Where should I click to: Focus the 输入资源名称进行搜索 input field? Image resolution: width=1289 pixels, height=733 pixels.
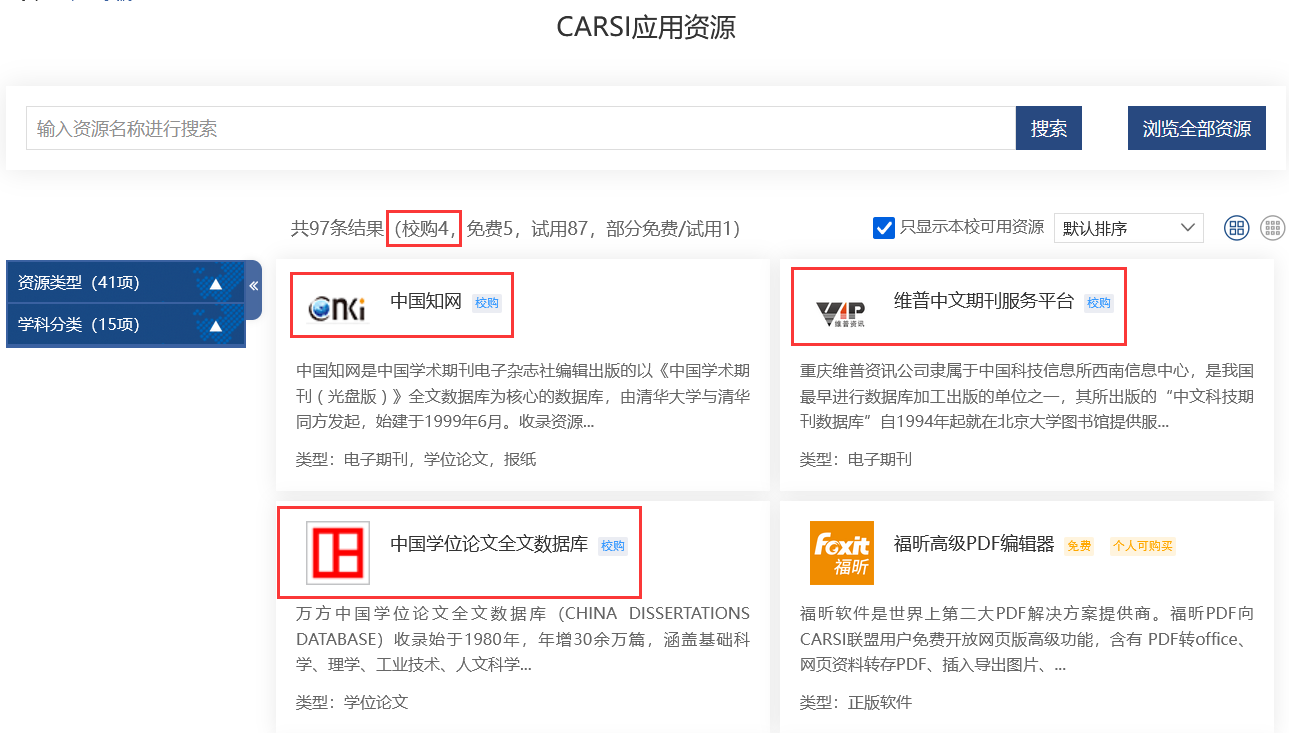coord(521,128)
